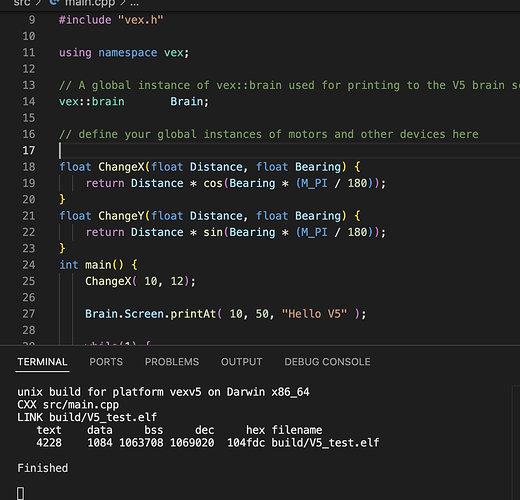This screenshot has height=500, width=520.
Task: Switch to the PORTS tab
Action: pos(106,362)
